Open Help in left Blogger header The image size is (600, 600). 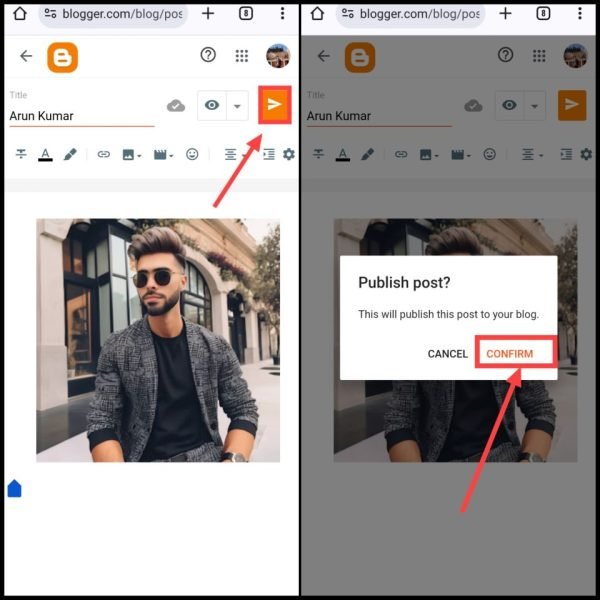coord(208,55)
